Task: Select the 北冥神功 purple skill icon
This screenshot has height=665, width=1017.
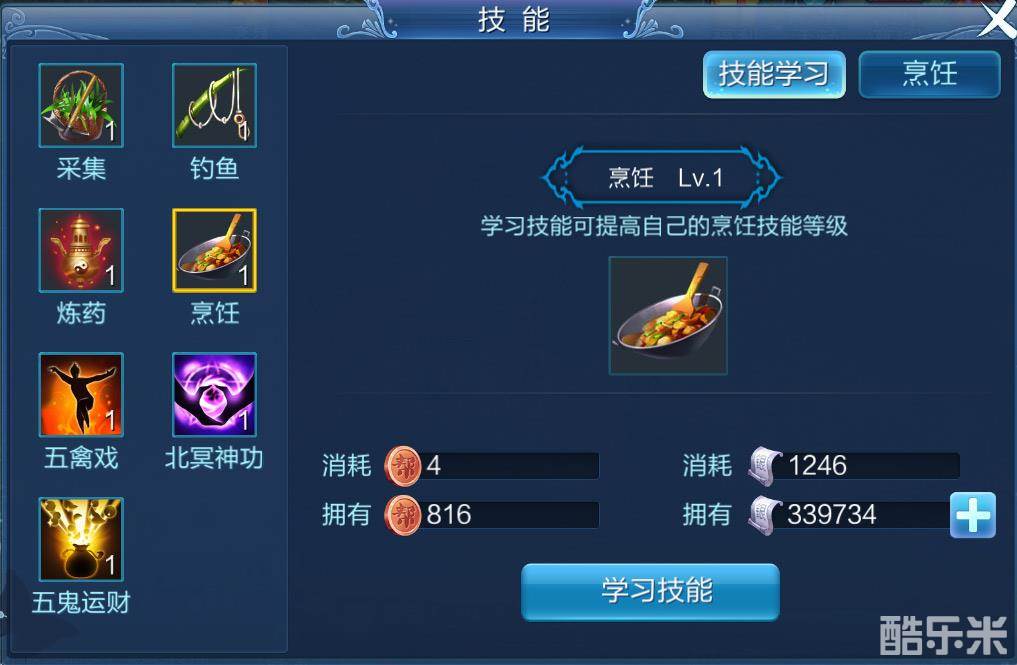Action: 214,394
